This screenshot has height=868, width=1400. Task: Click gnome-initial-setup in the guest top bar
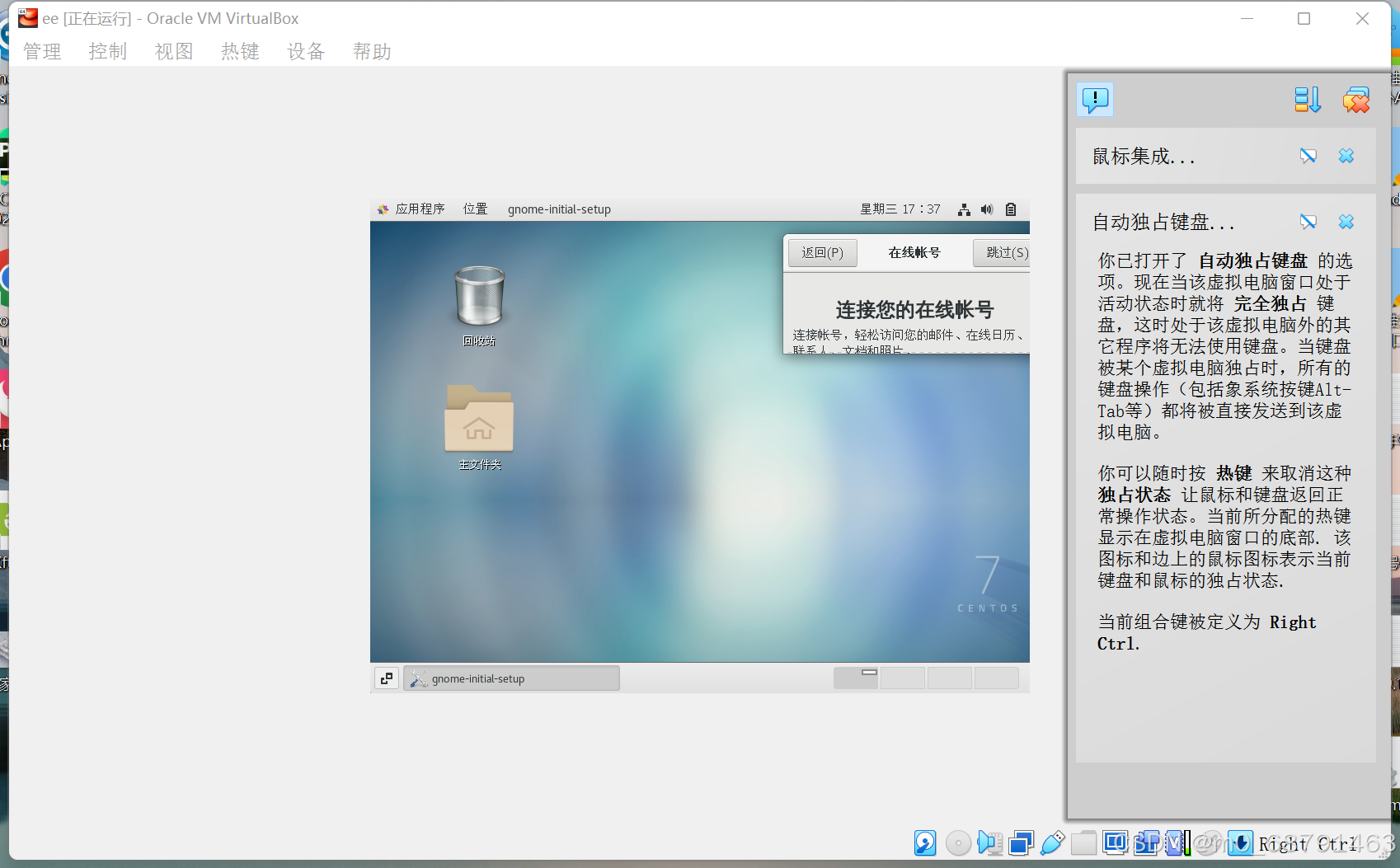point(559,209)
